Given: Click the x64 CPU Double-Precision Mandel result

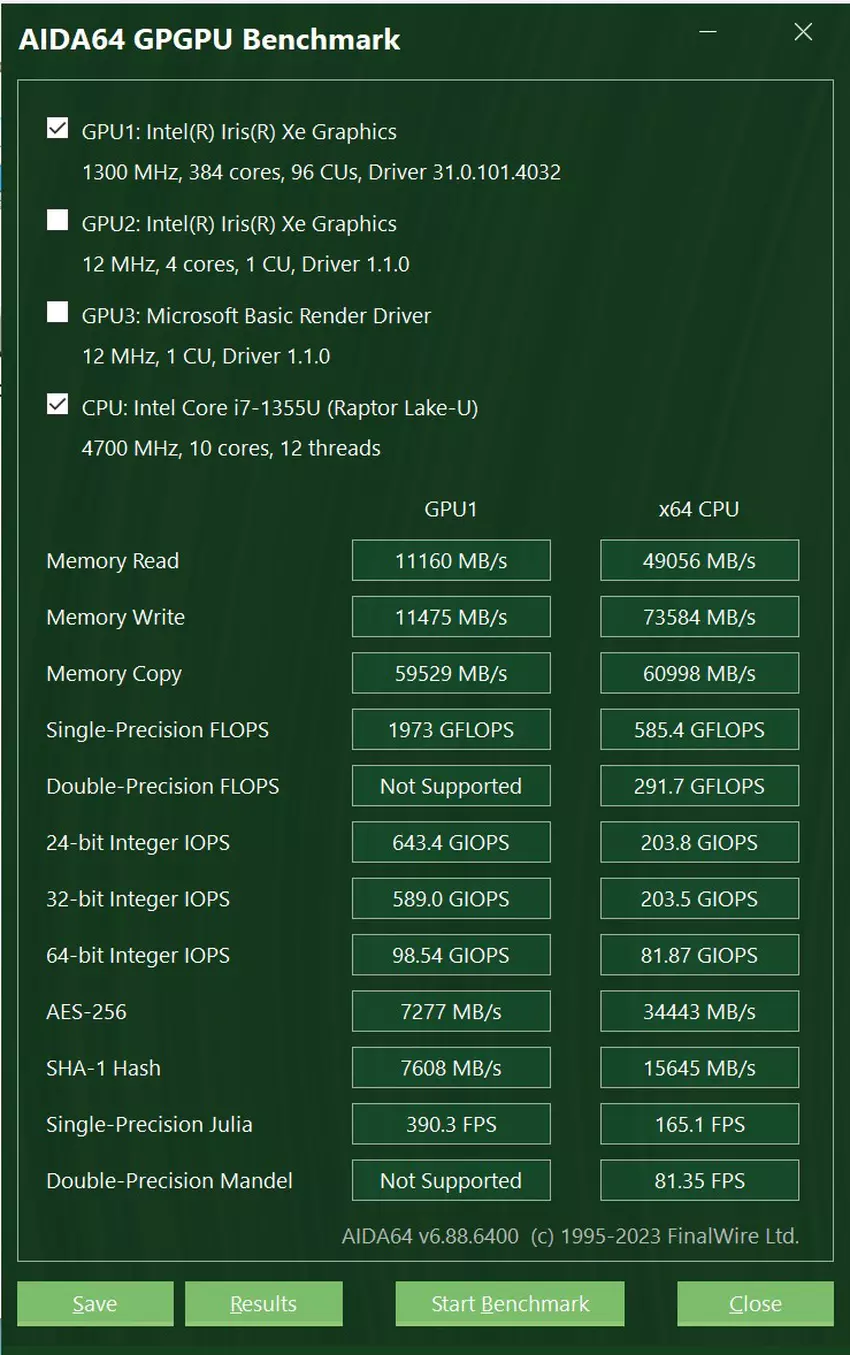Looking at the screenshot, I should 699,1181.
